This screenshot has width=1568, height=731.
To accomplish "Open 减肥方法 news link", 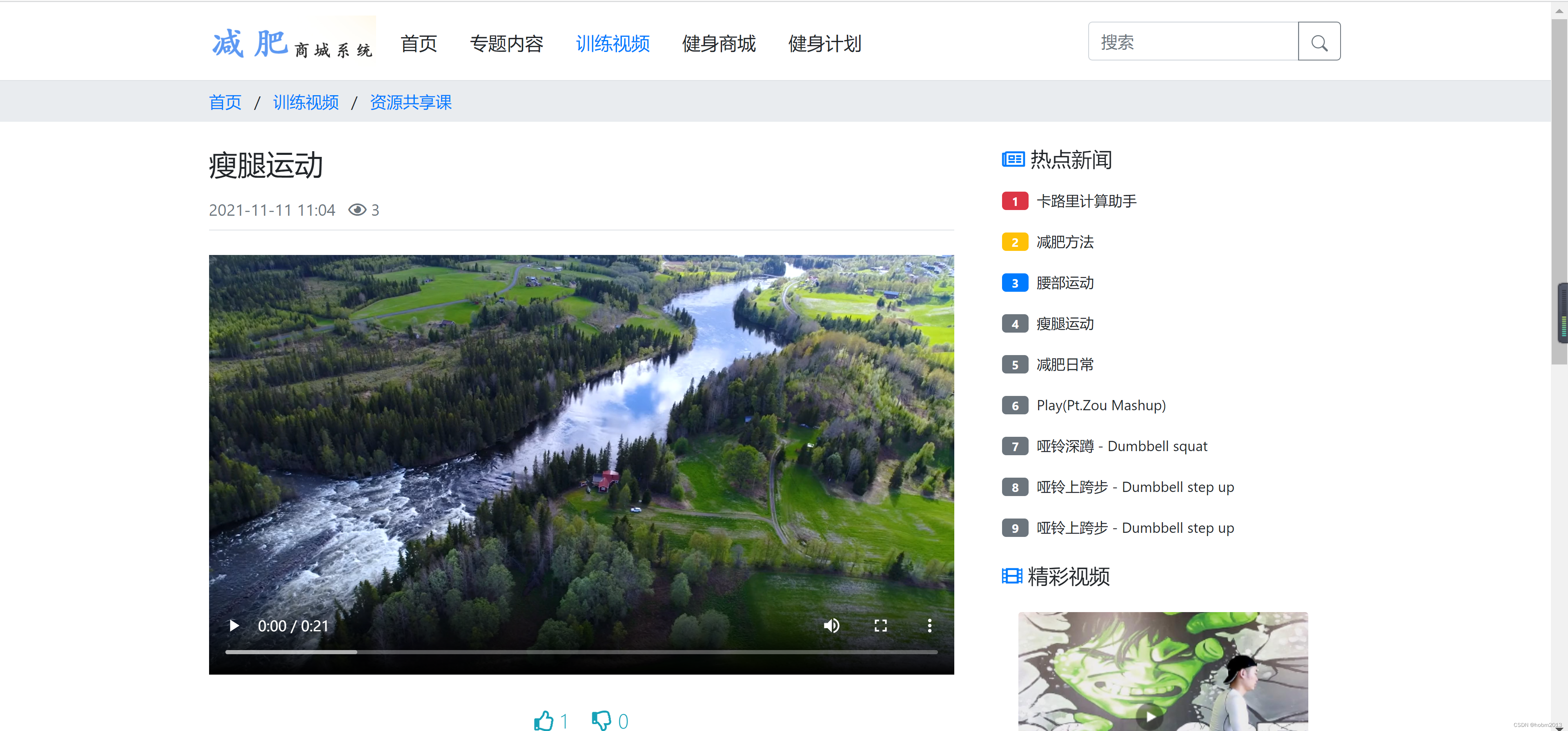I will [1065, 242].
